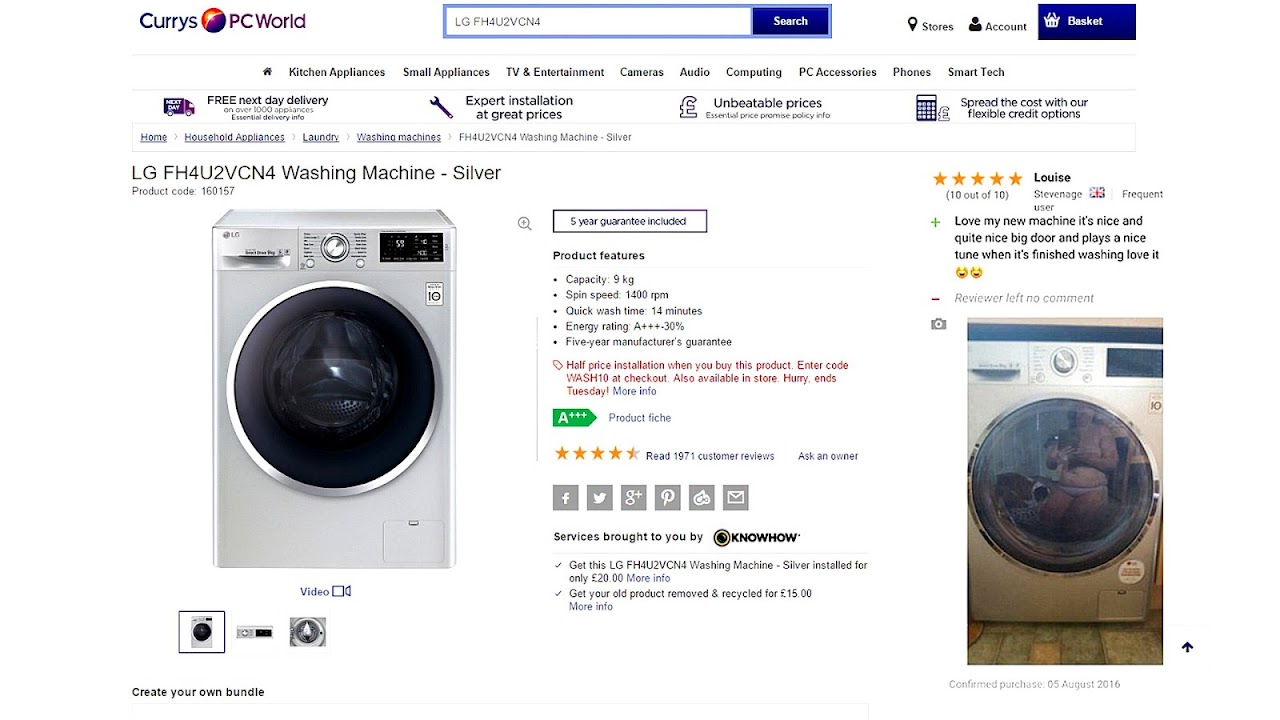
Task: Open the Product fiche link
Action: [x=640, y=418]
